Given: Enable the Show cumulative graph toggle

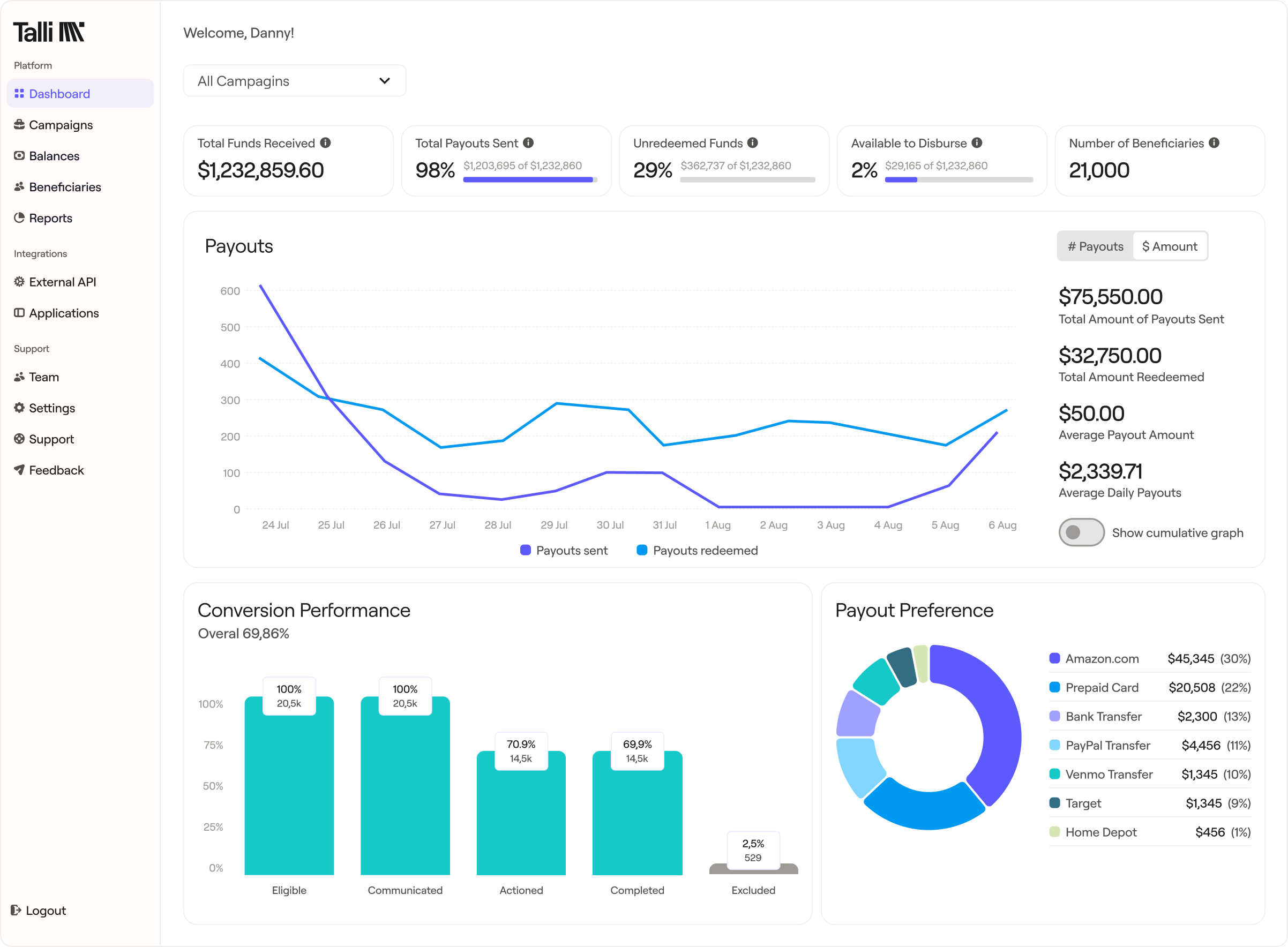Looking at the screenshot, I should [x=1081, y=532].
